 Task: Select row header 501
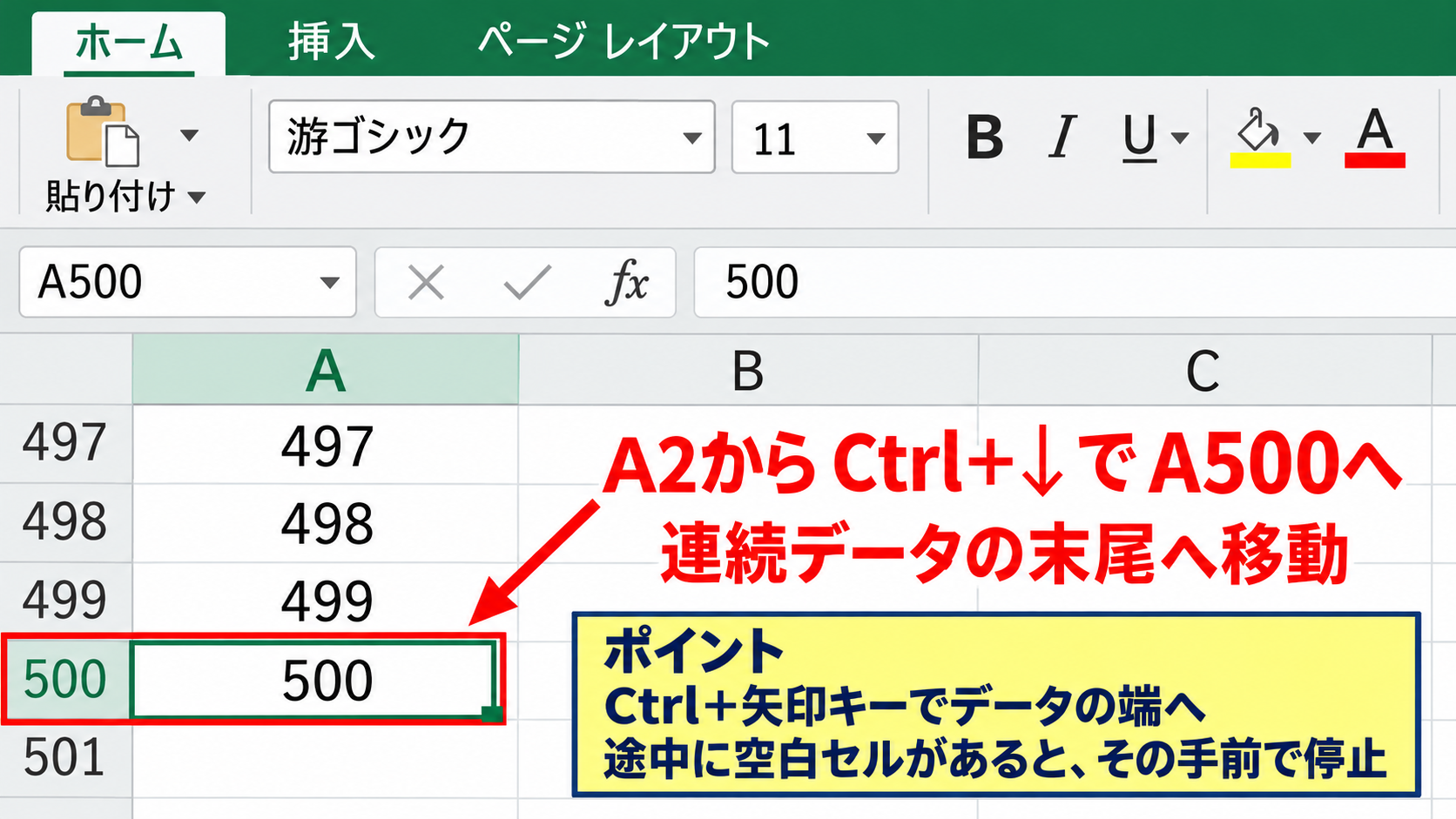point(66,758)
